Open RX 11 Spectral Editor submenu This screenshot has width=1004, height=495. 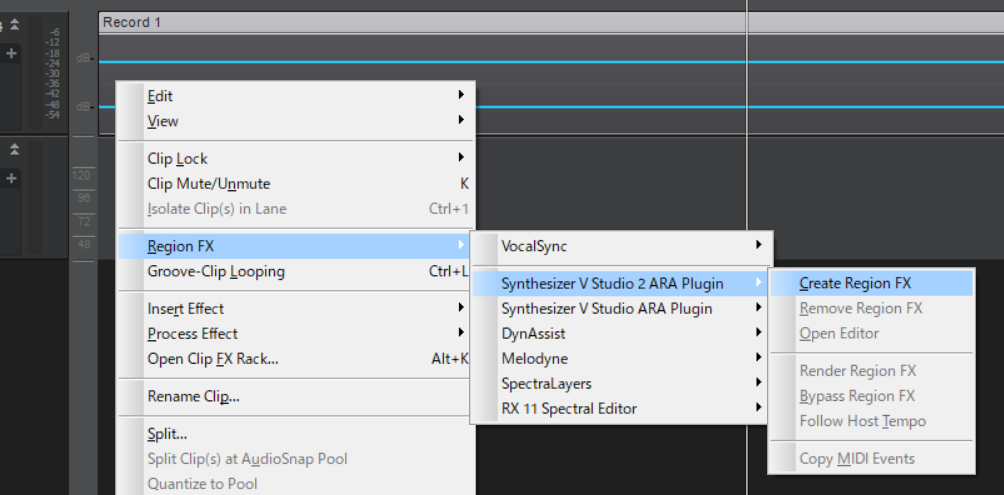click(620, 409)
